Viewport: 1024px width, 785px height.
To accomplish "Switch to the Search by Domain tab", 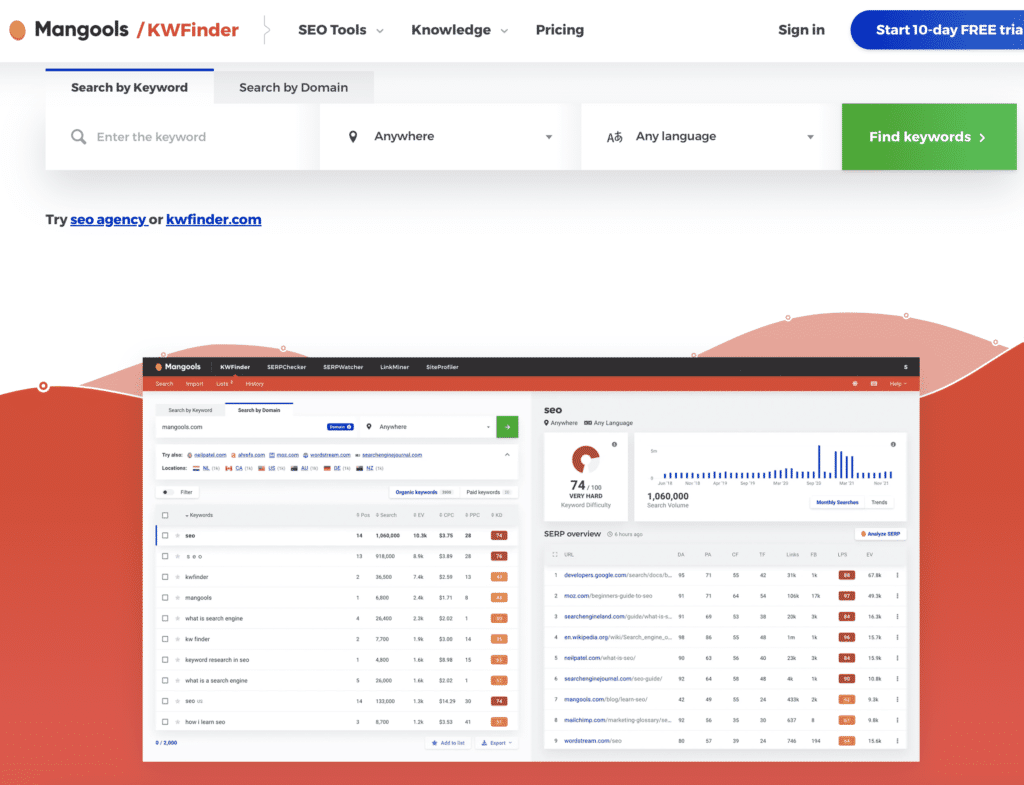I will point(293,87).
